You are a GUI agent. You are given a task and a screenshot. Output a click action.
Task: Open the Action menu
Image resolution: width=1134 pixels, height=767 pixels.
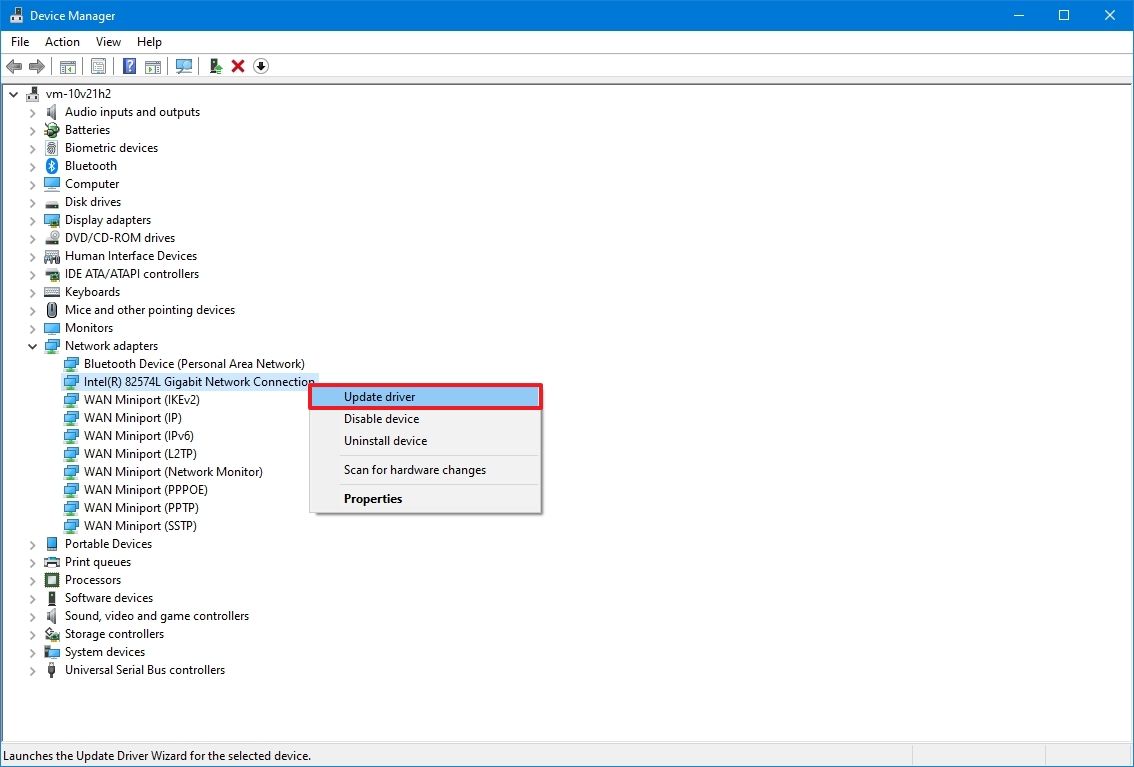click(62, 42)
